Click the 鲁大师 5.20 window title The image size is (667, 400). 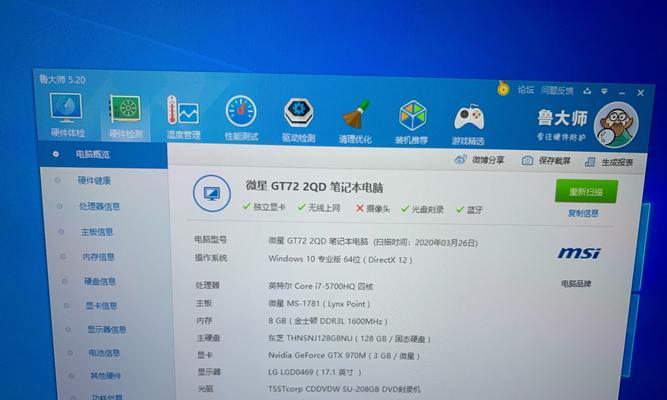[63, 80]
